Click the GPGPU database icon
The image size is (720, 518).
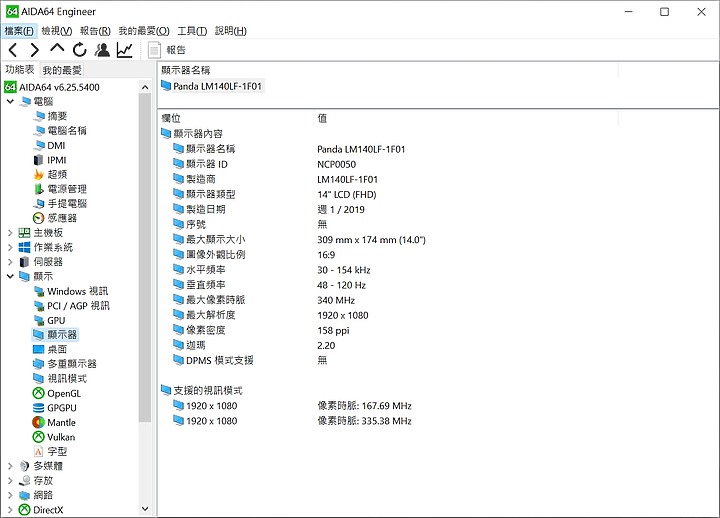coord(39,408)
